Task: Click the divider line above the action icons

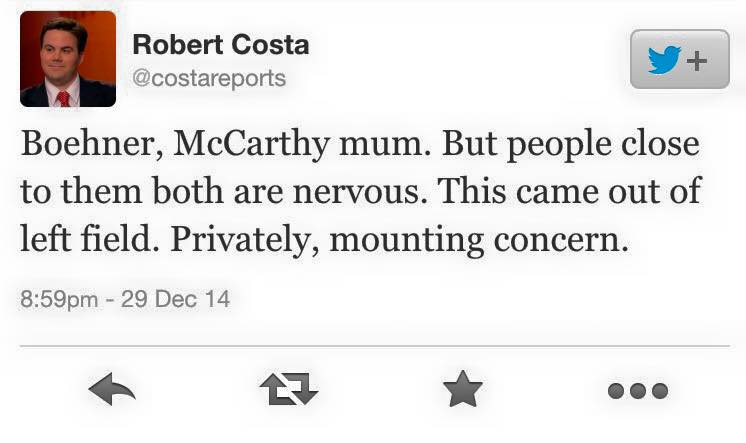Action: click(x=373, y=346)
